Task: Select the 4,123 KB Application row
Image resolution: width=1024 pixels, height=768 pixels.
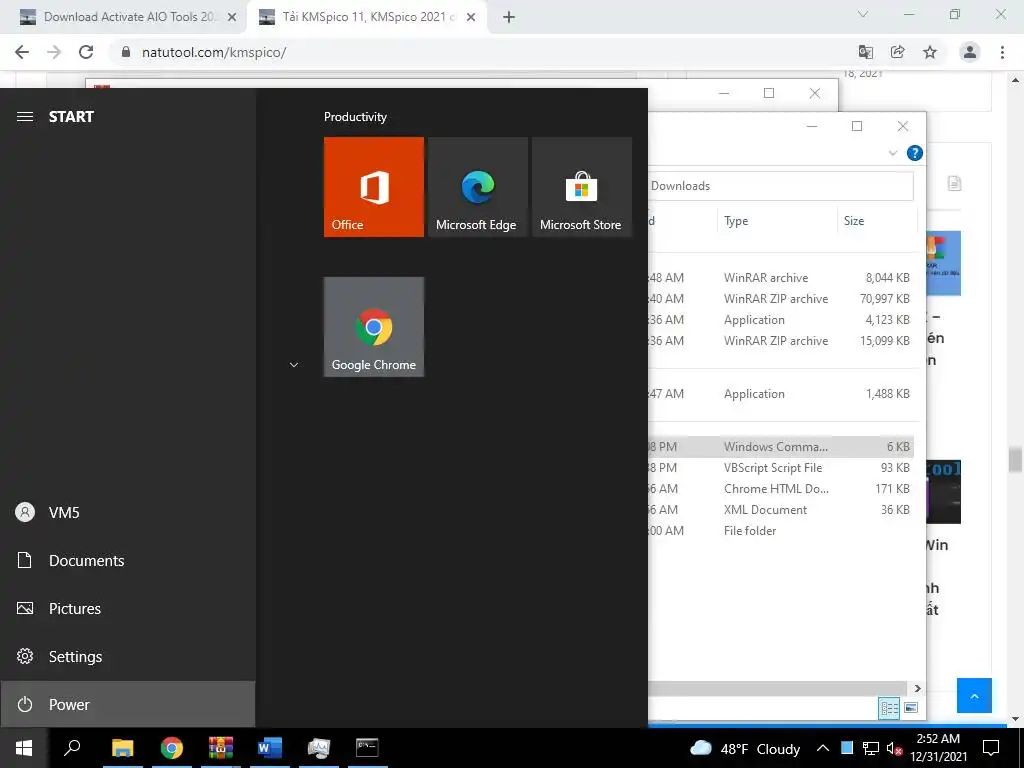Action: click(780, 319)
